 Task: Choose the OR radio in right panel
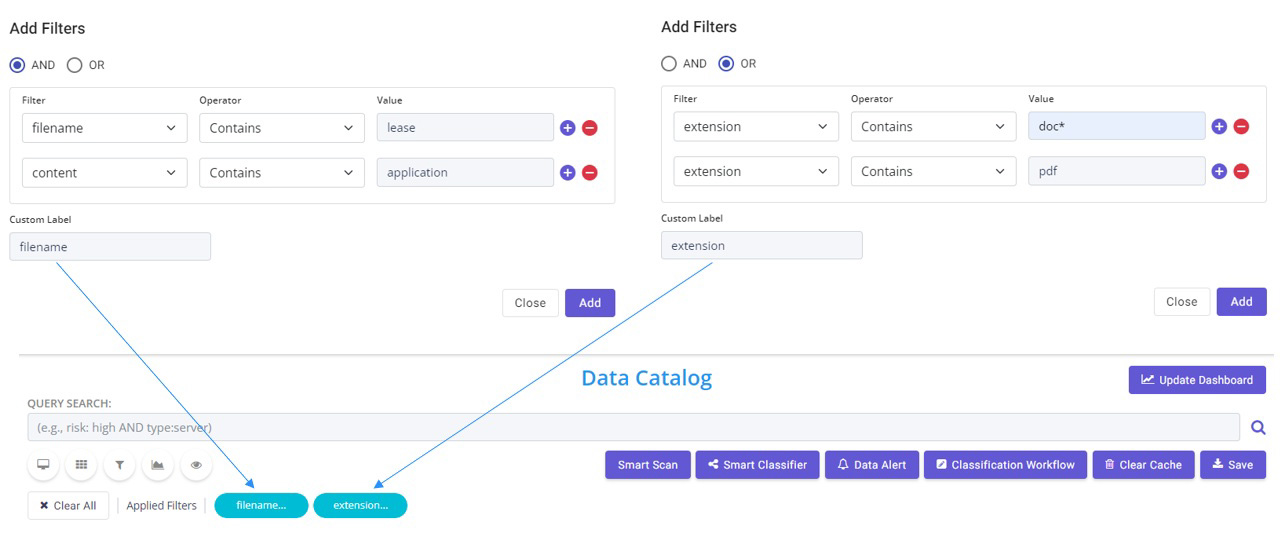tap(726, 63)
